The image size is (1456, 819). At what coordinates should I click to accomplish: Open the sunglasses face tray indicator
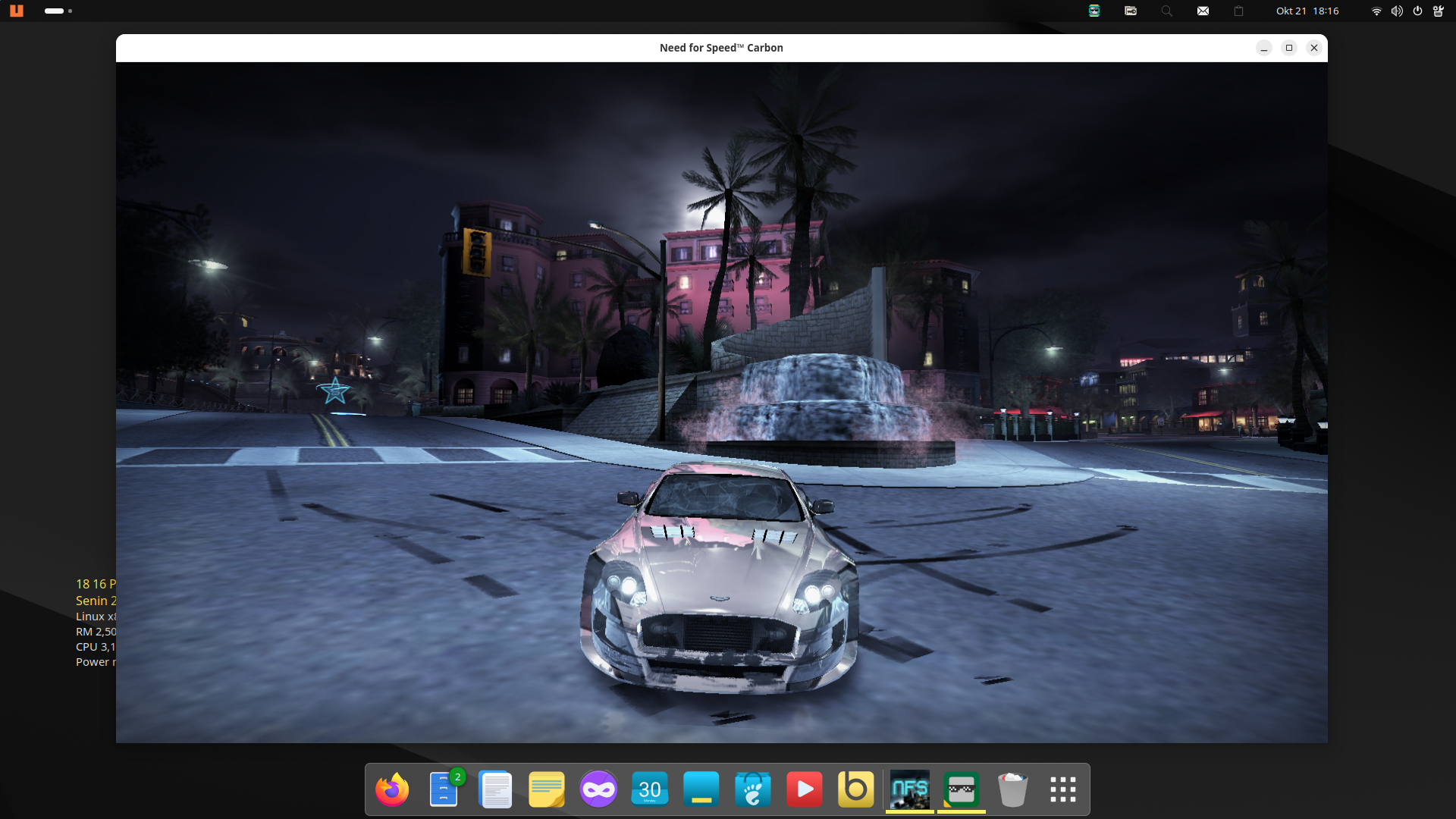(1094, 11)
